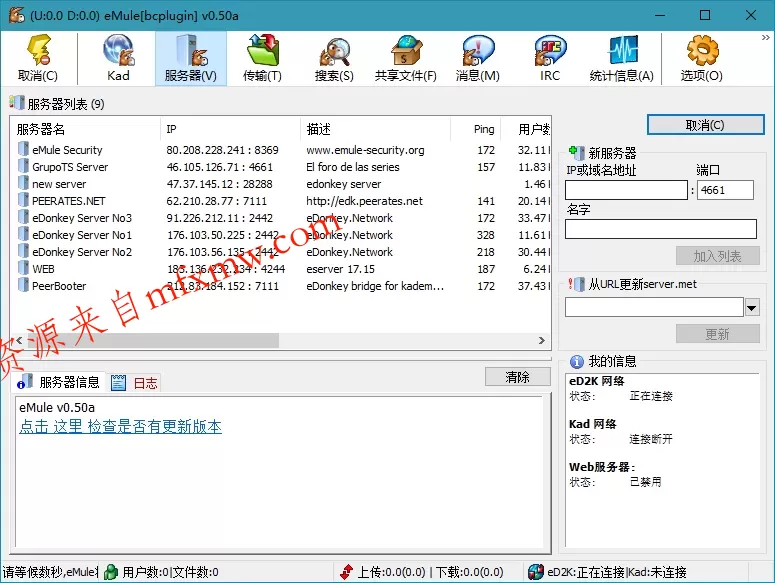Open the Shared Files (共享文件) toolbar icon
775x583 pixels.
coord(405,50)
